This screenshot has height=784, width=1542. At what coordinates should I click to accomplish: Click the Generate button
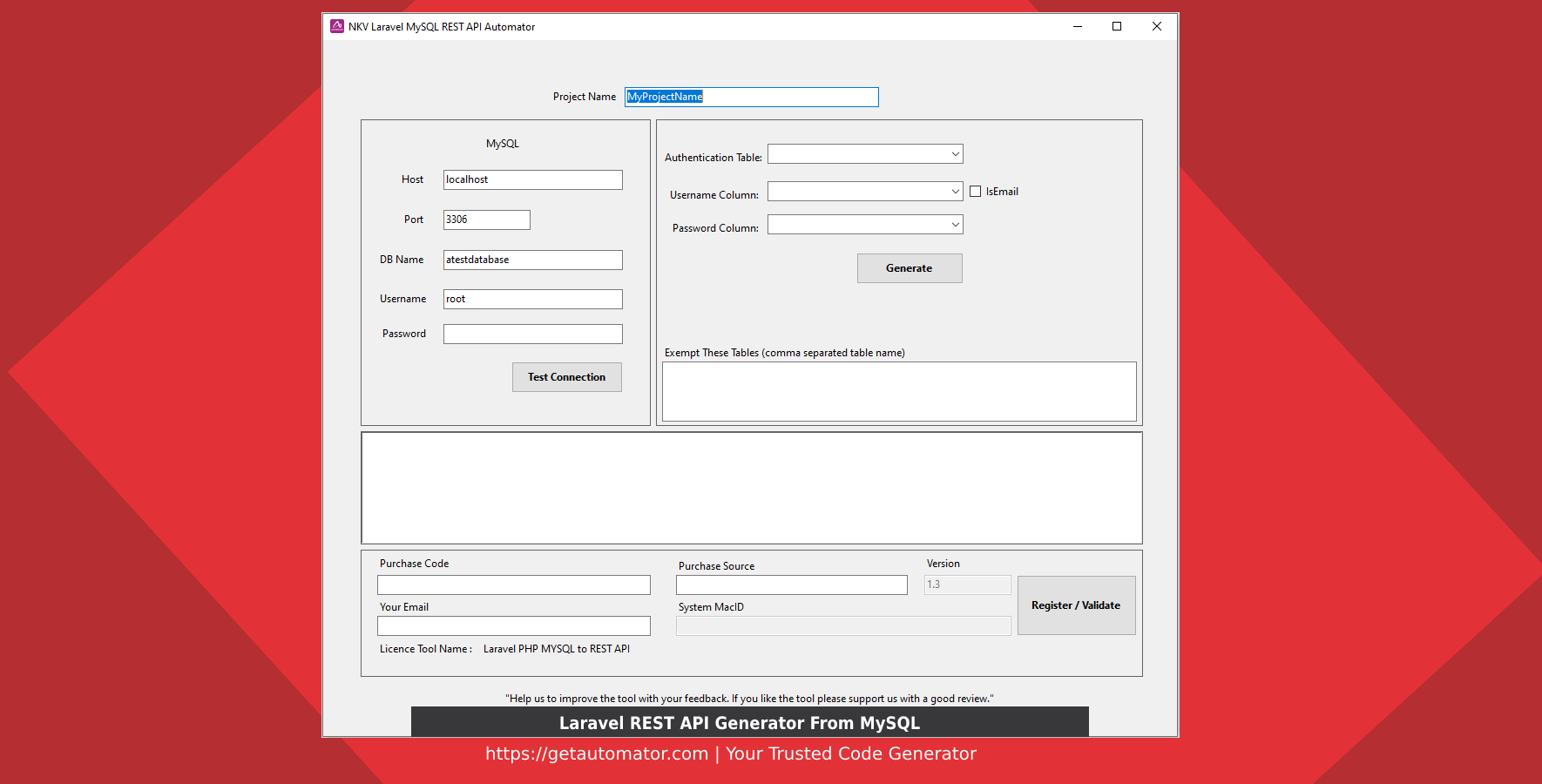click(910, 268)
